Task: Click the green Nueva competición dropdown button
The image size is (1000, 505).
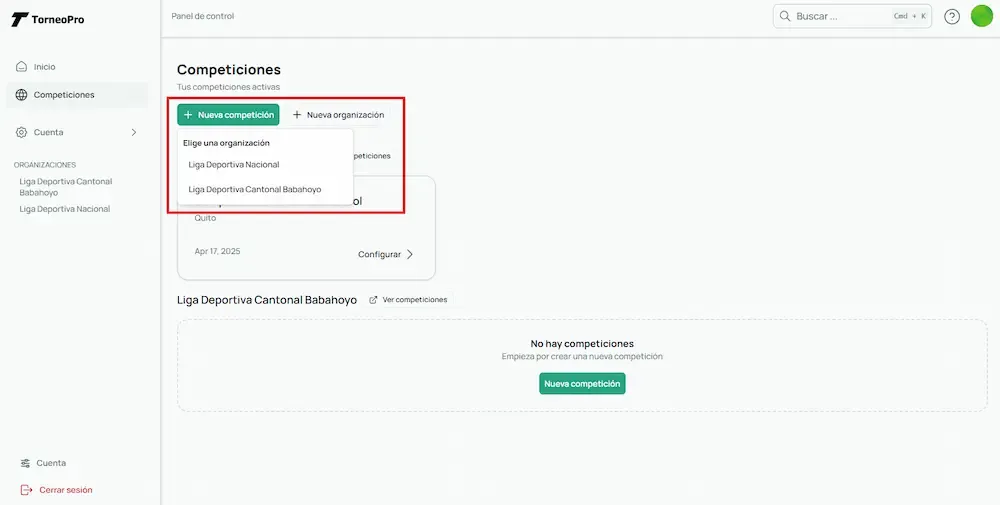Action: 228,115
